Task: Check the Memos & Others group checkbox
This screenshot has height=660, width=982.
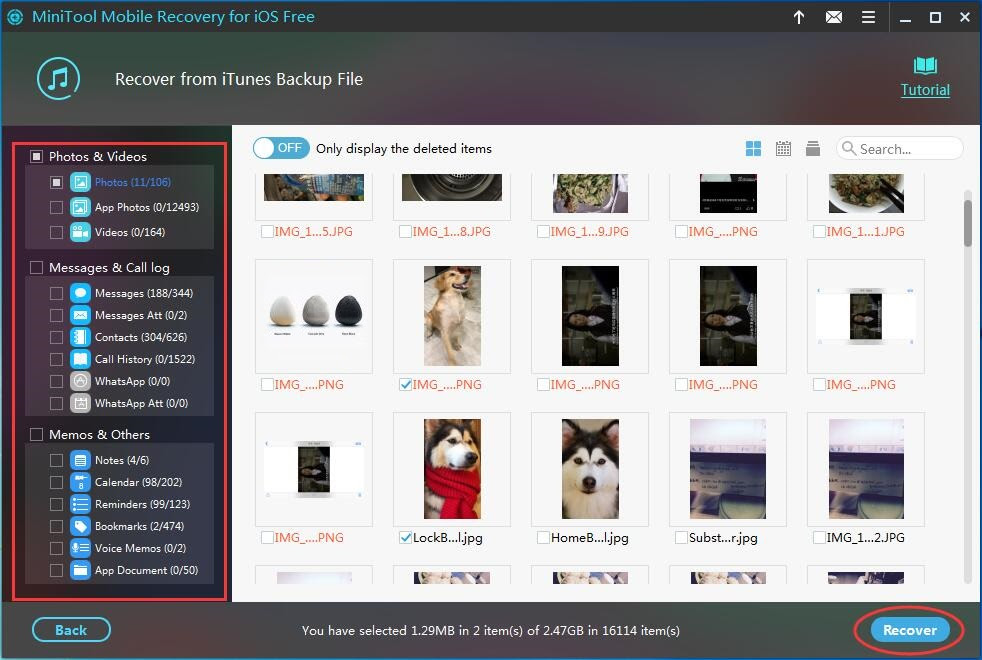Action: [x=36, y=435]
